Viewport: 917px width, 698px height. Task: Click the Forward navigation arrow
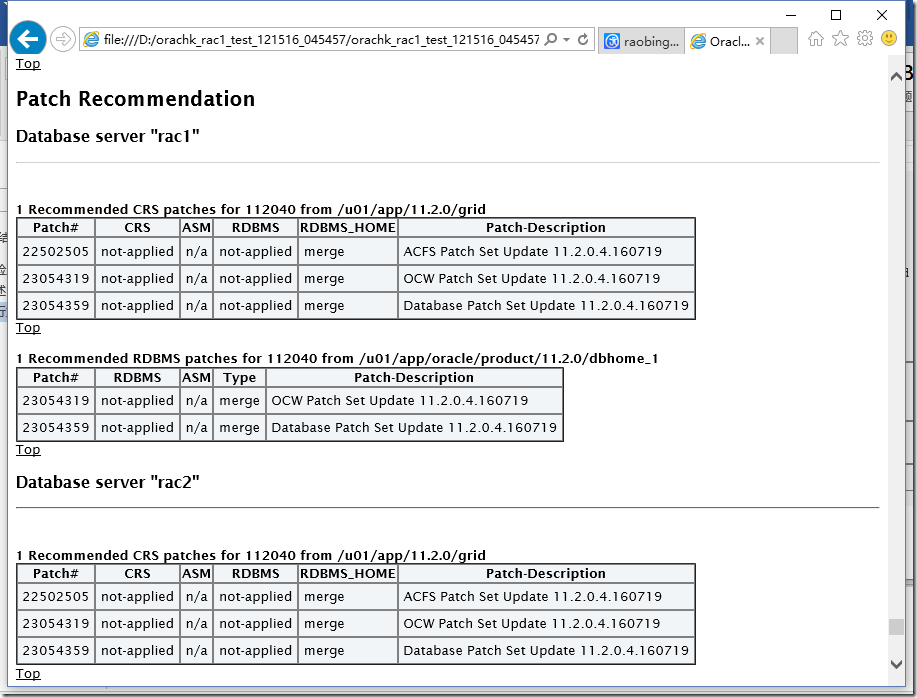(62, 39)
